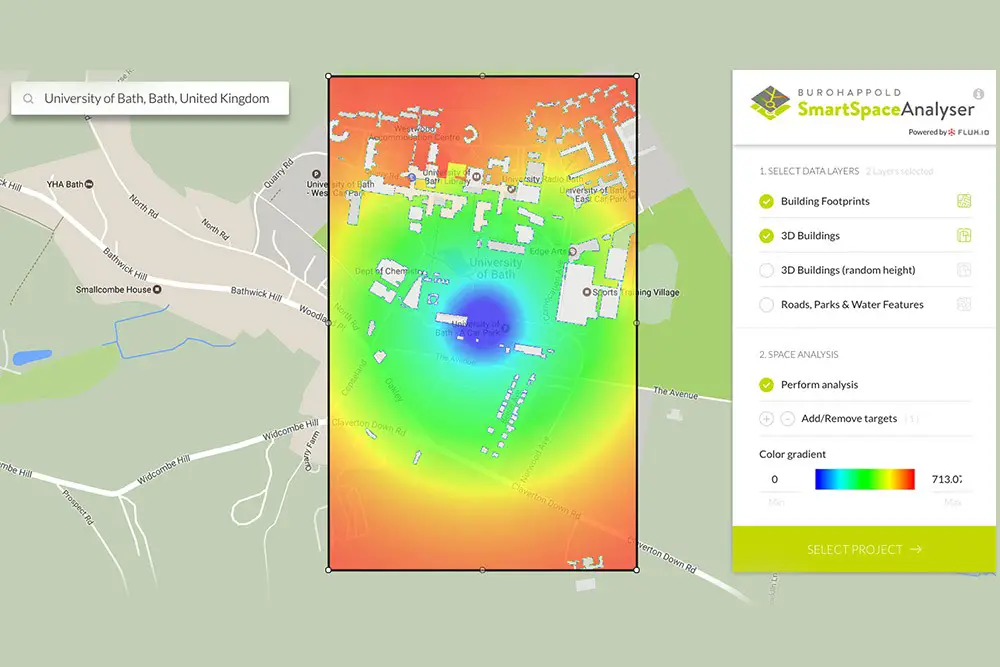Click the icon beside 3D Buildings (random height)

(964, 270)
